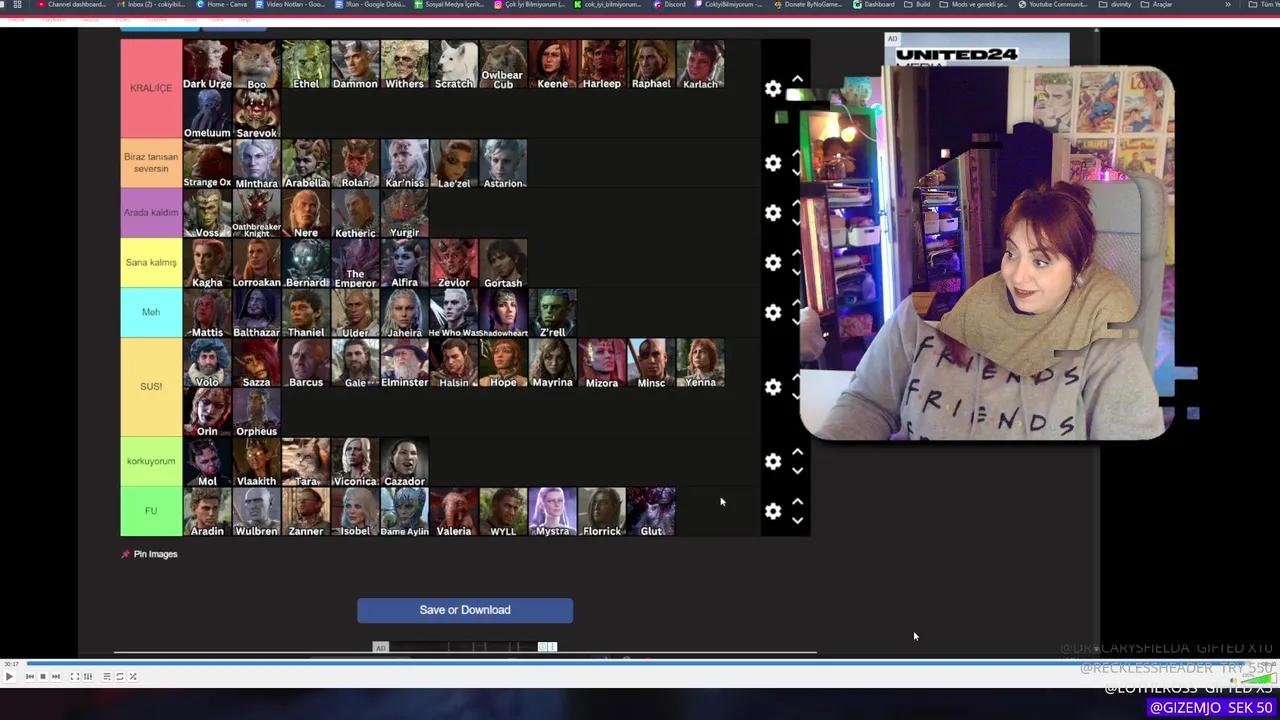Viewport: 1280px width, 720px height.
Task: Toggle shuffle playback mode
Action: pos(132,677)
